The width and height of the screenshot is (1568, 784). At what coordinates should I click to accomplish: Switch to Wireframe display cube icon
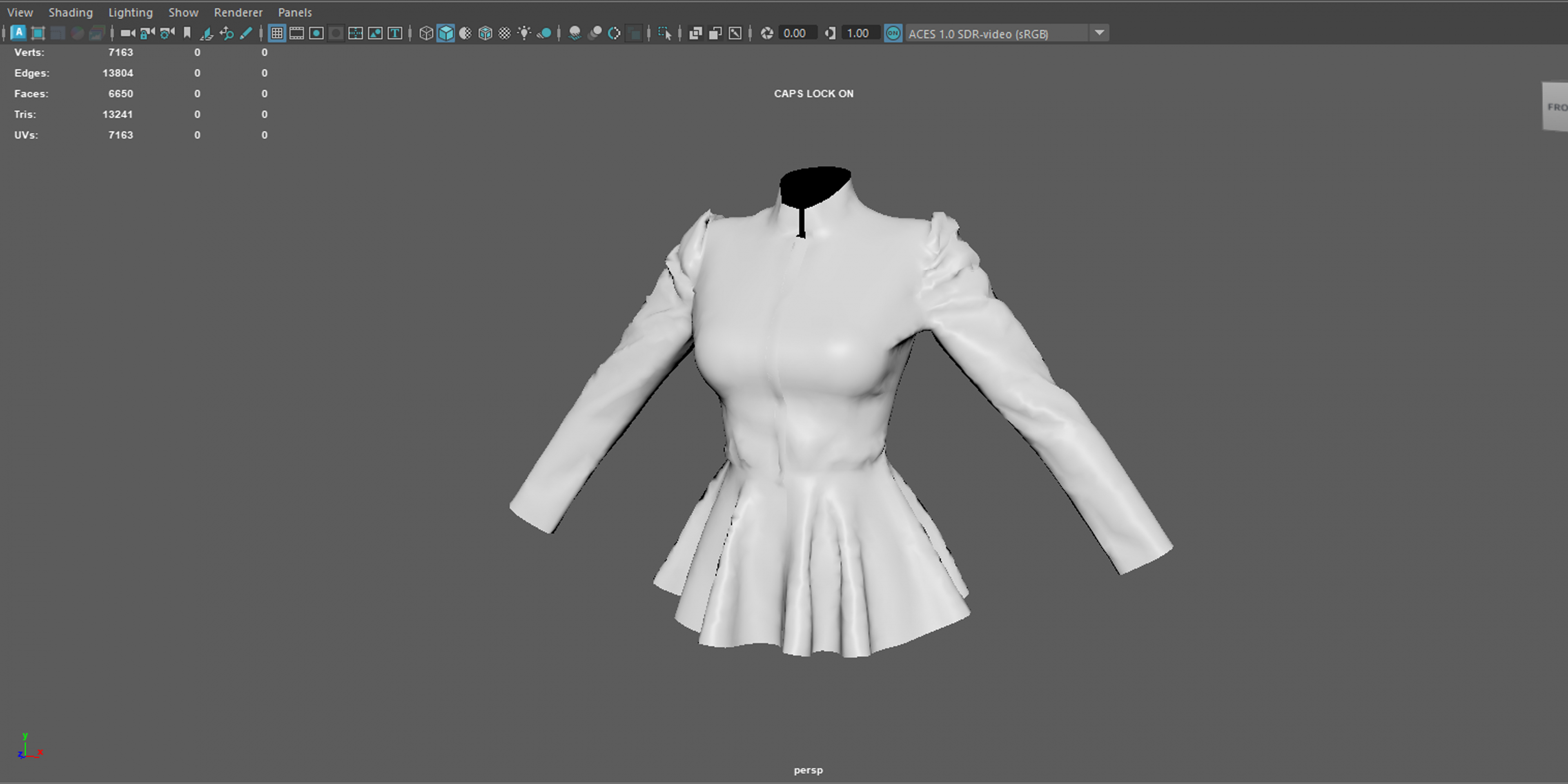[426, 33]
